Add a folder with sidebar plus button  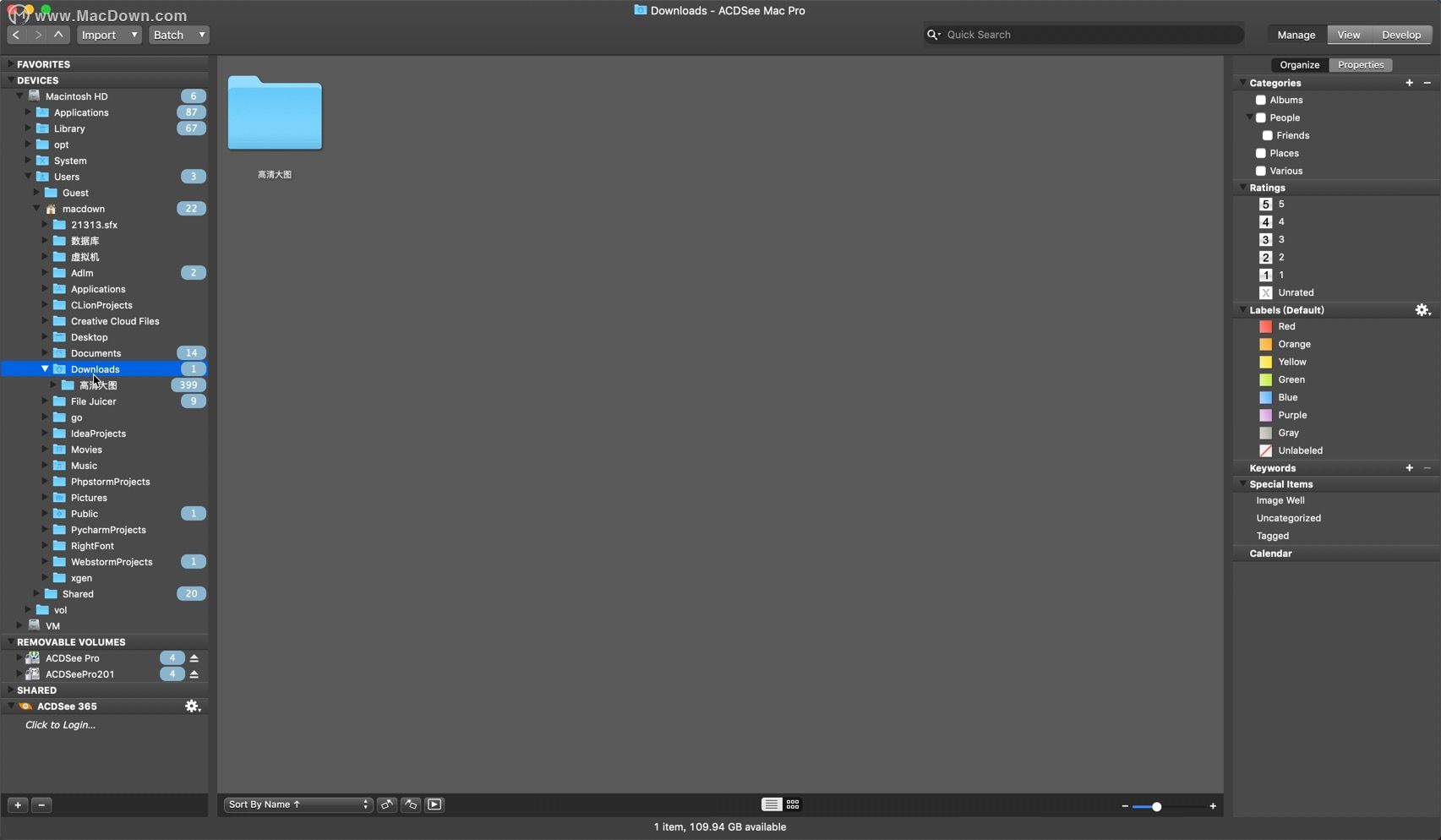tap(18, 805)
